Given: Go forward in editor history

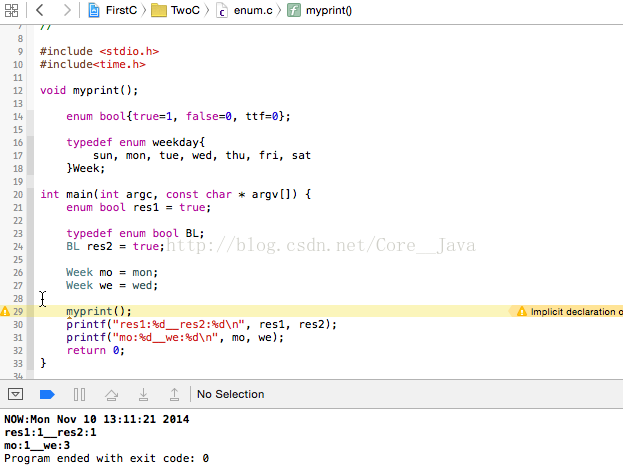Looking at the screenshot, I should click(67, 10).
